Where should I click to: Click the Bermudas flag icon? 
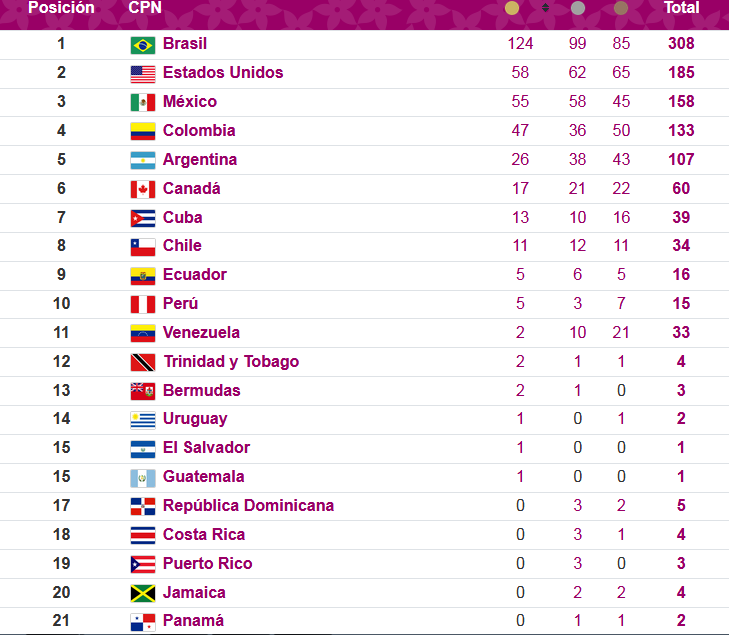[143, 391]
